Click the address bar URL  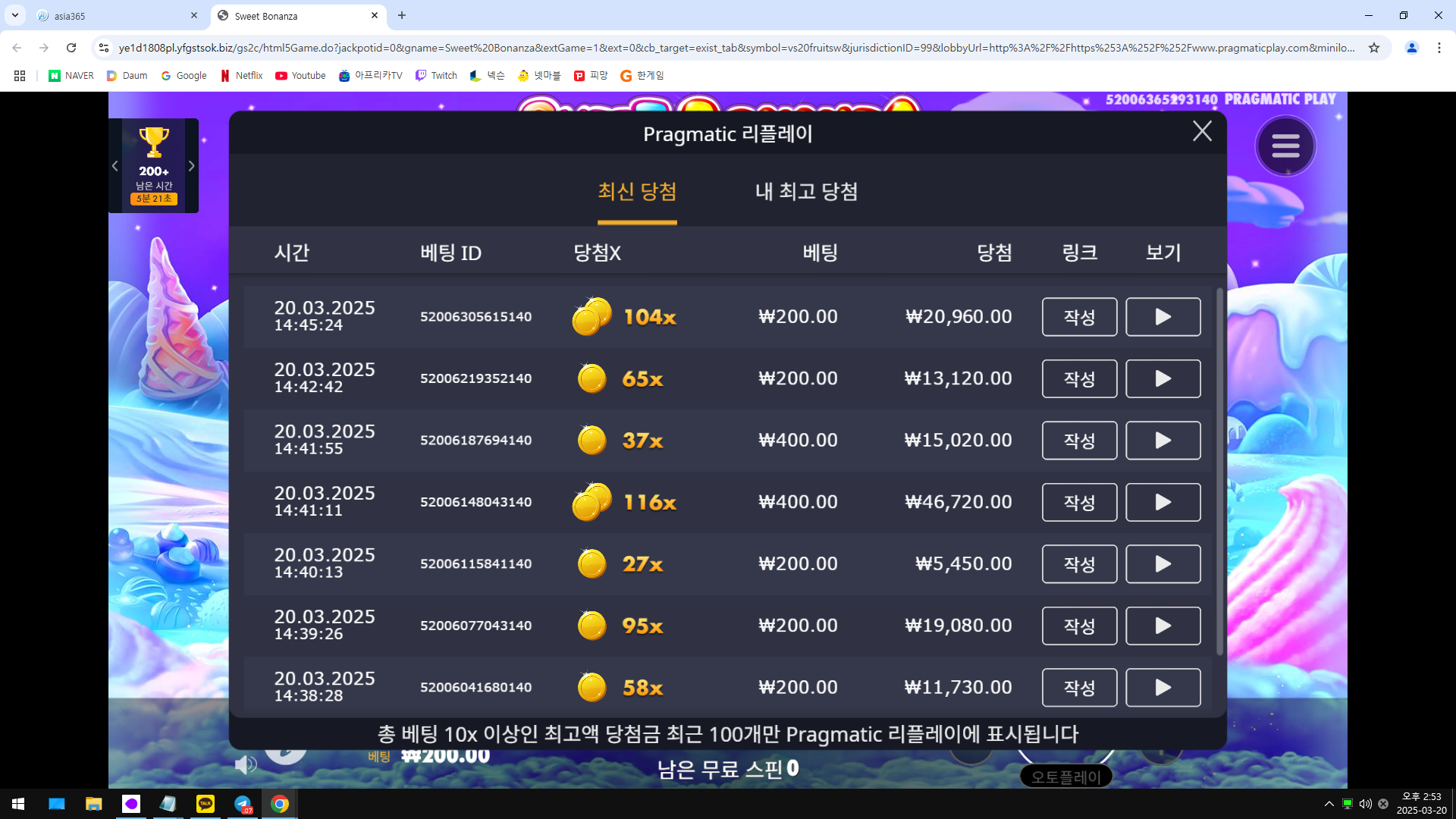pos(736,48)
